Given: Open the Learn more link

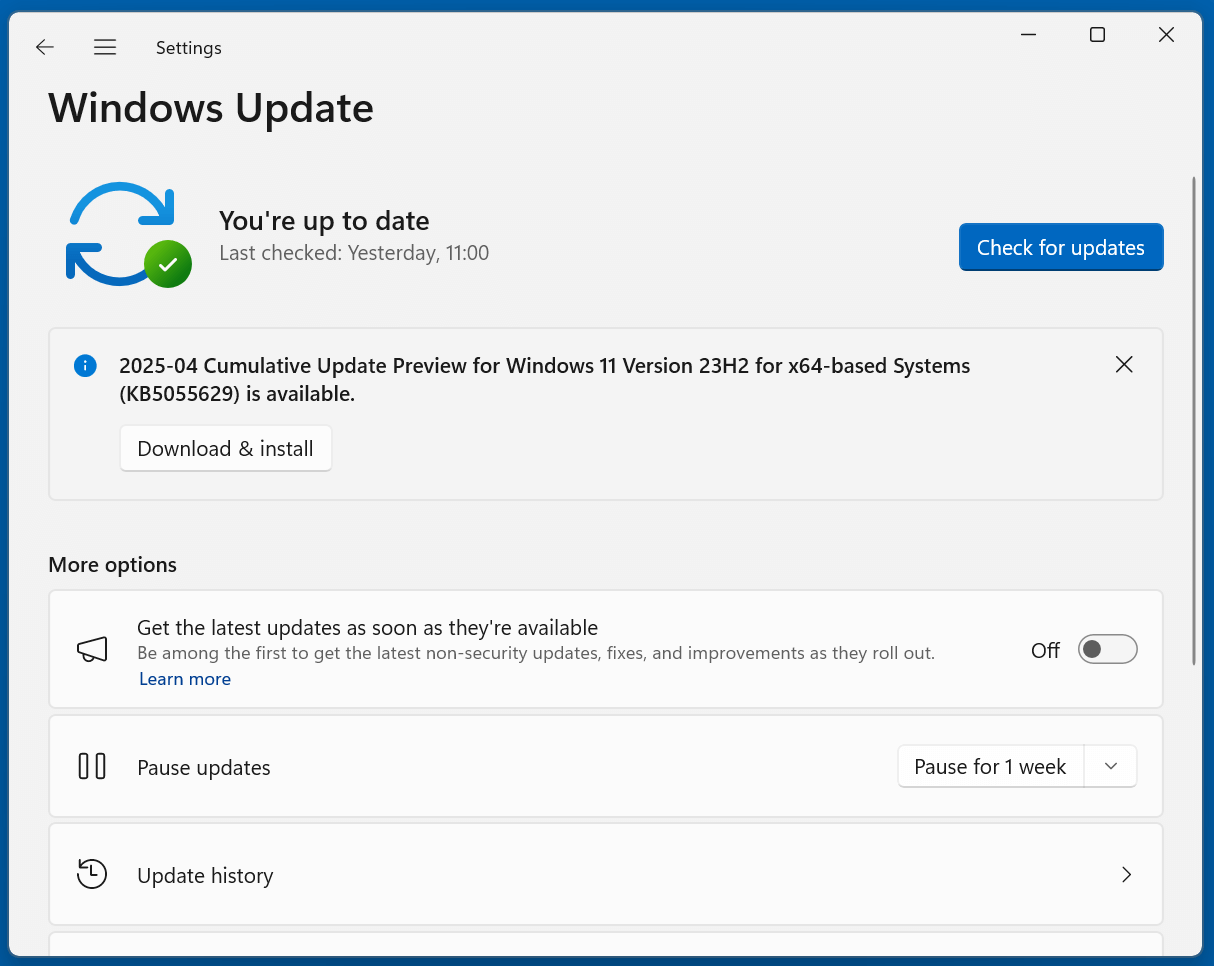Looking at the screenshot, I should pyautogui.click(x=184, y=679).
